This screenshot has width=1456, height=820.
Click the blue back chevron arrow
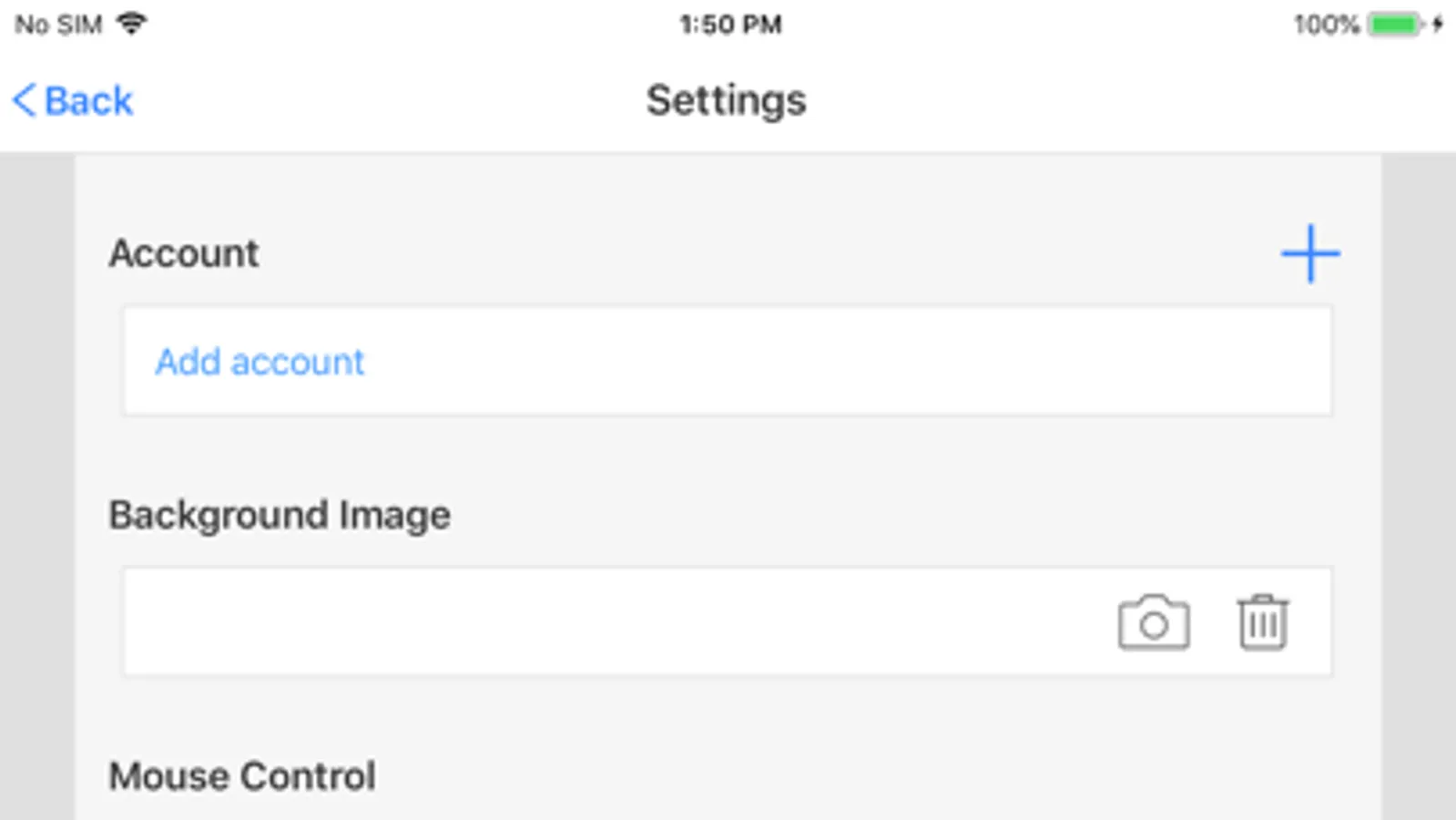click(25, 100)
